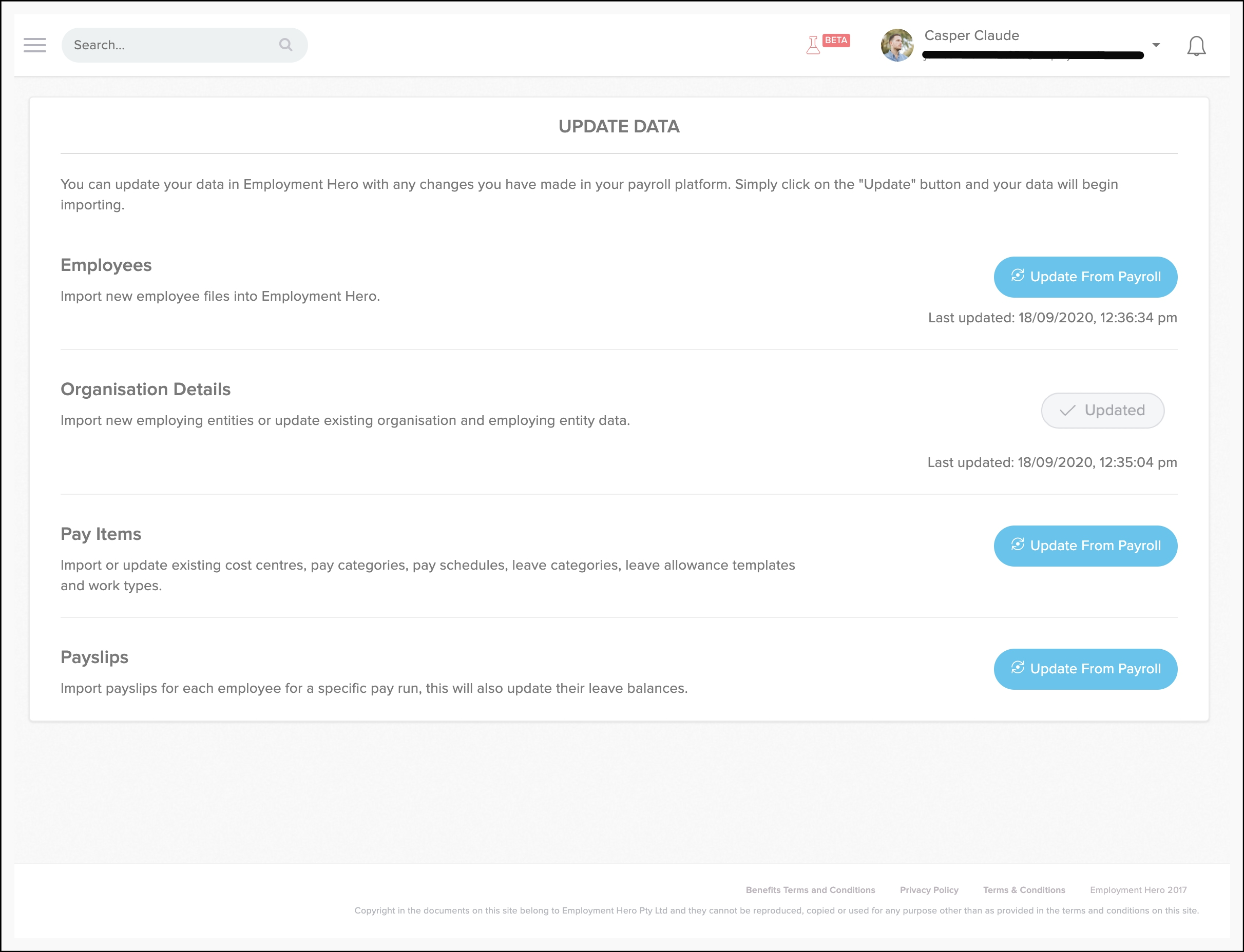Click sync icon on Employees update button

pos(1017,276)
